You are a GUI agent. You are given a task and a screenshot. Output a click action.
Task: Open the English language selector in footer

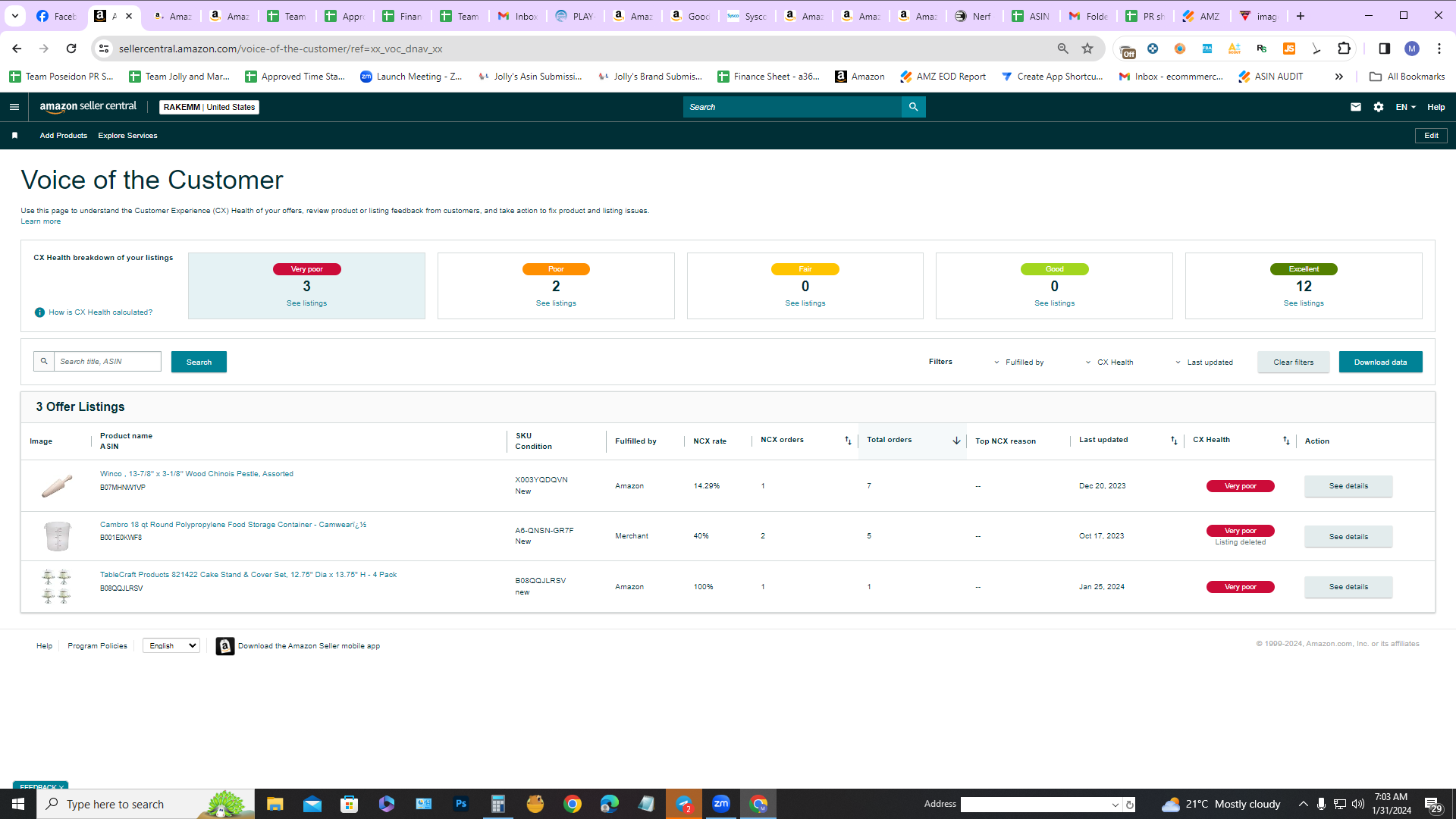click(171, 646)
